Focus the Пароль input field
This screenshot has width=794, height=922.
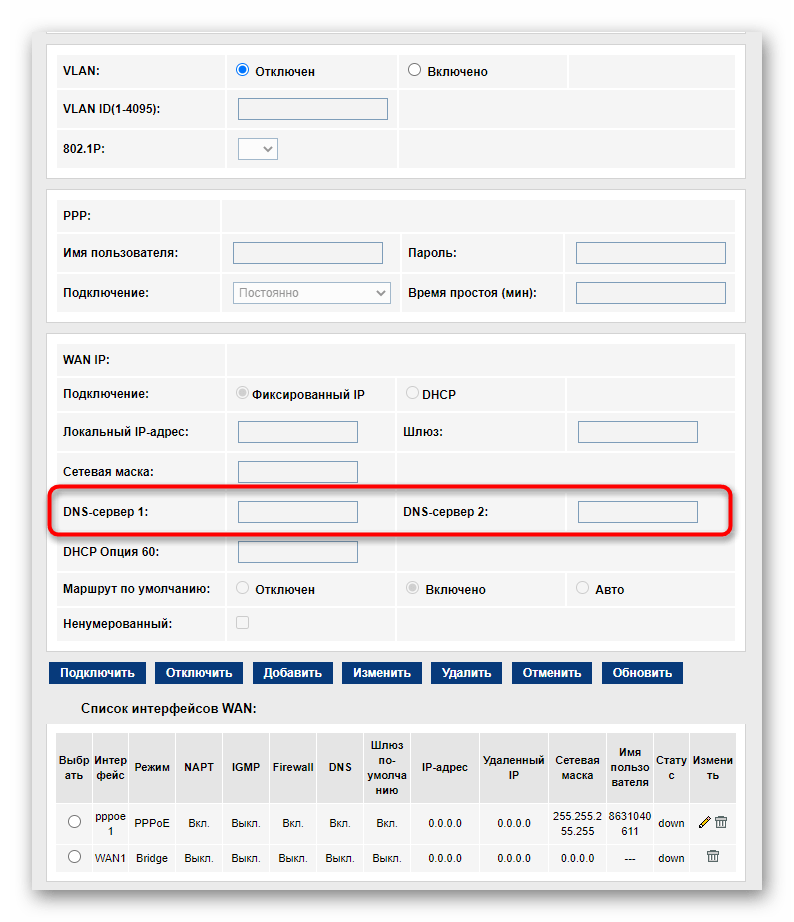pyautogui.click(x=650, y=253)
